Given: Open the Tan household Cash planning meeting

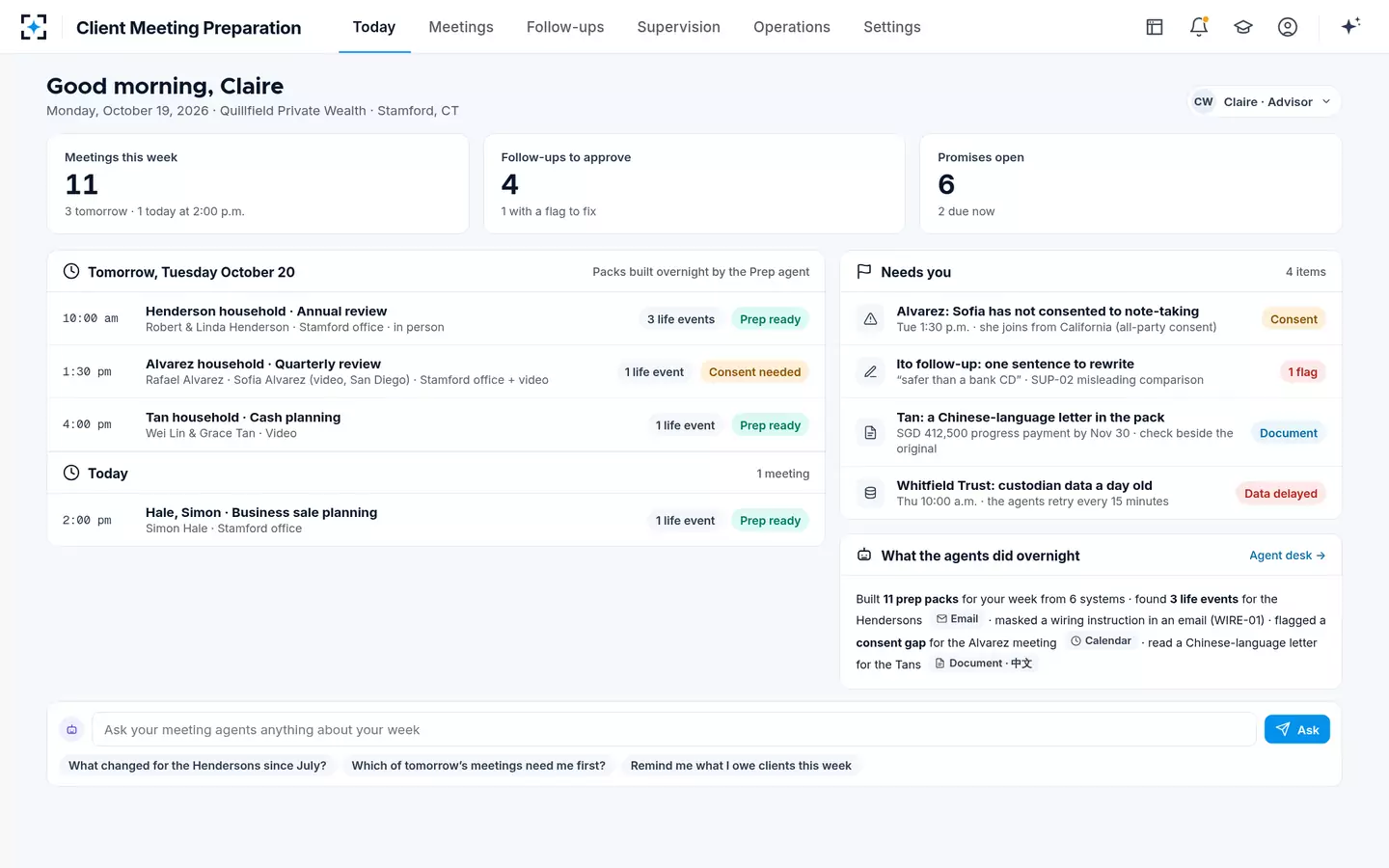Looking at the screenshot, I should tap(436, 424).
